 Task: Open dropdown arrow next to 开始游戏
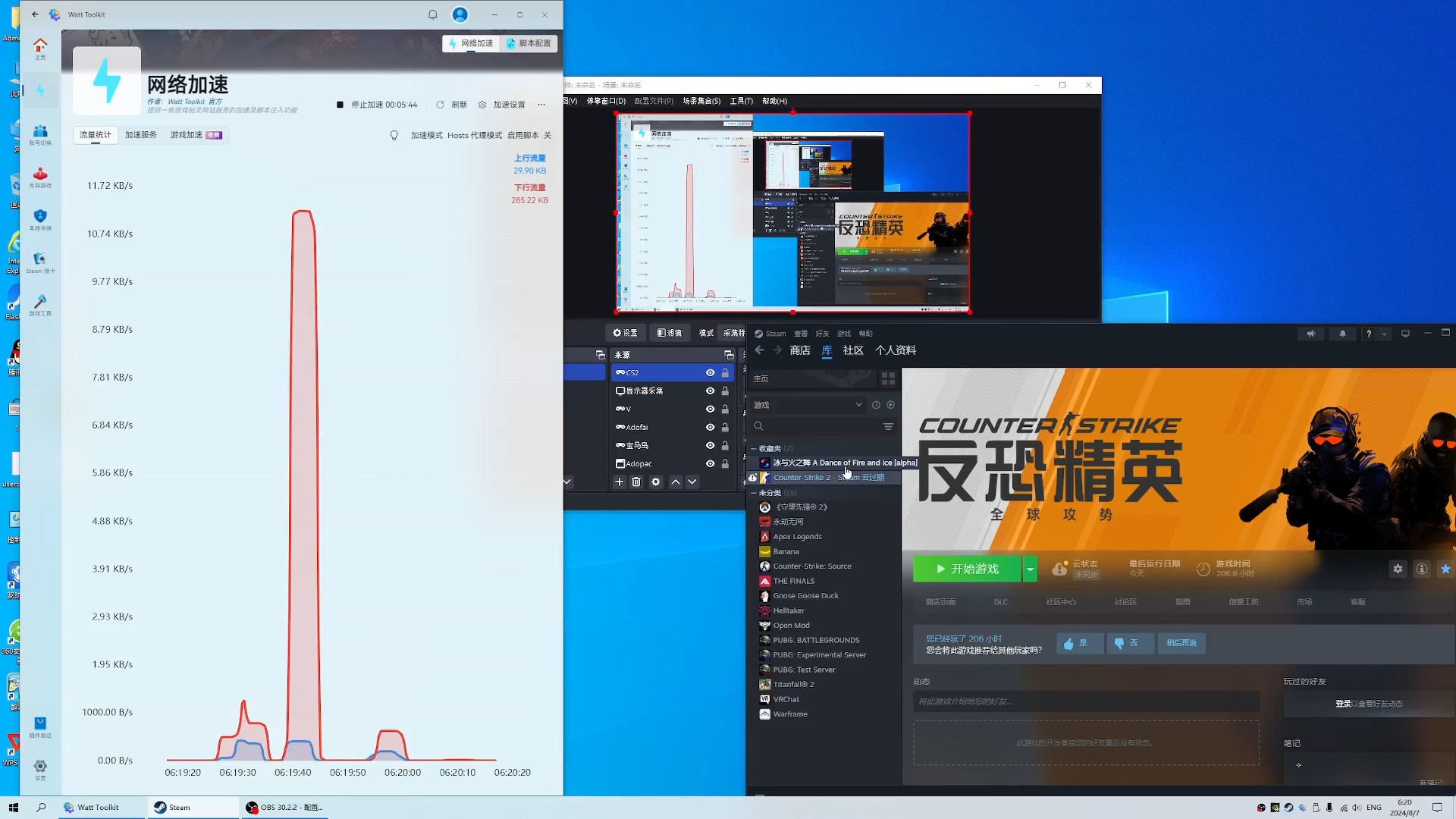coord(1030,569)
